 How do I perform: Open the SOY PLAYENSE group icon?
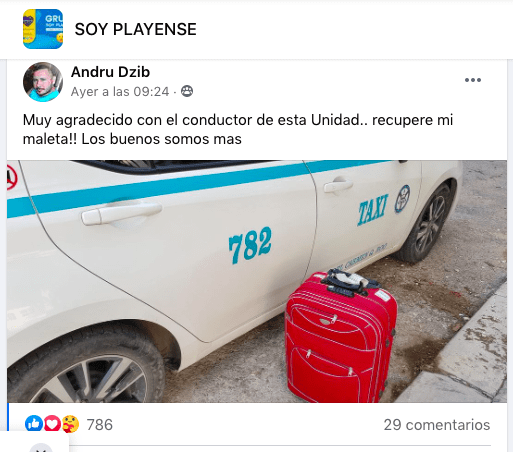click(43, 29)
